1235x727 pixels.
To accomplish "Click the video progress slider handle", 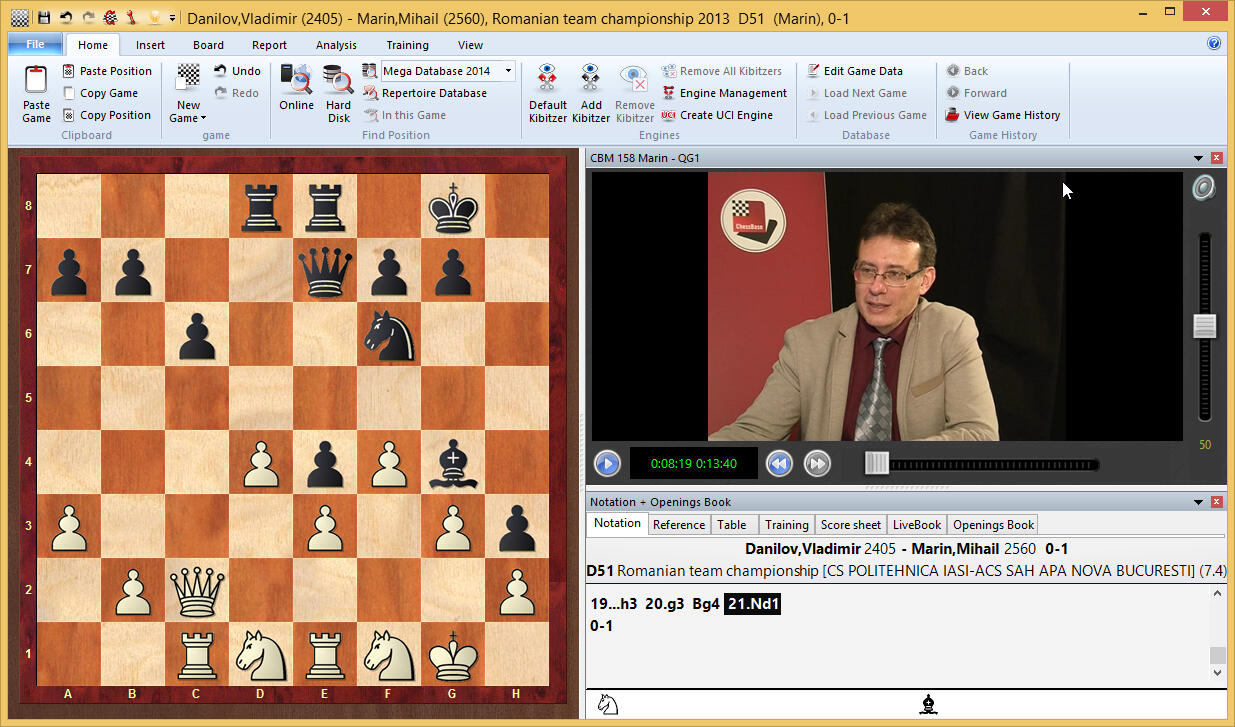I will [877, 464].
